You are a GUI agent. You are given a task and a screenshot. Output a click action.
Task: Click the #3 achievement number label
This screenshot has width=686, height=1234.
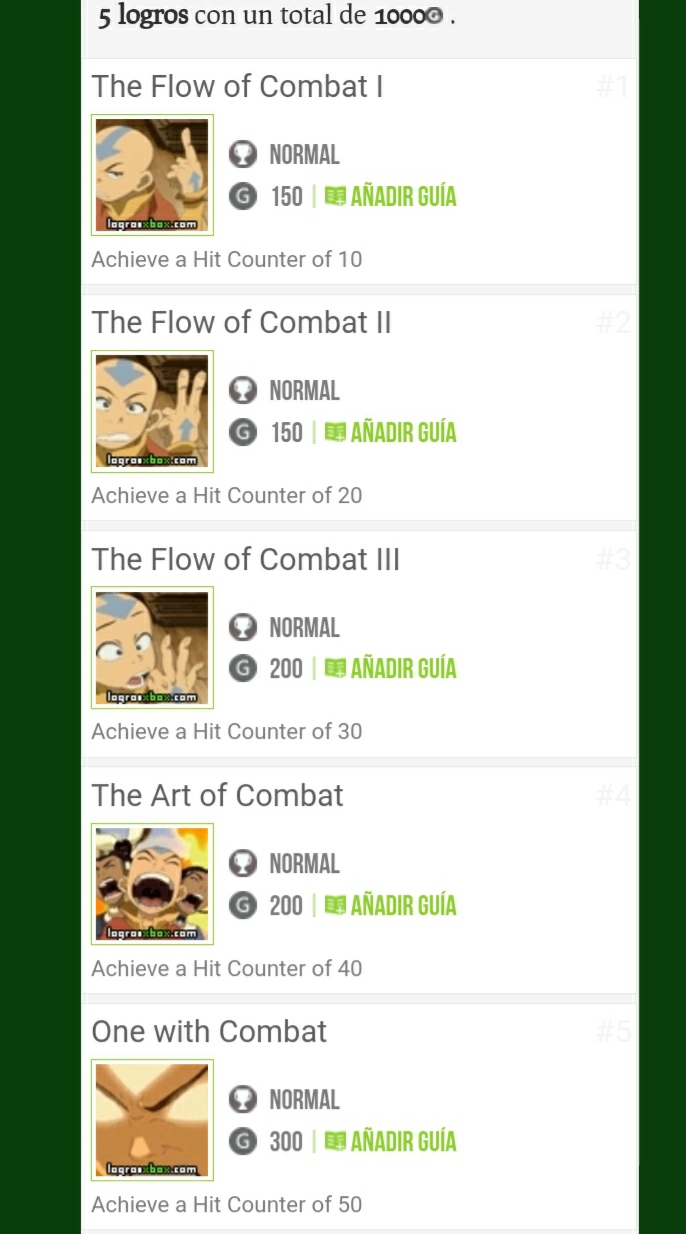[x=613, y=560]
